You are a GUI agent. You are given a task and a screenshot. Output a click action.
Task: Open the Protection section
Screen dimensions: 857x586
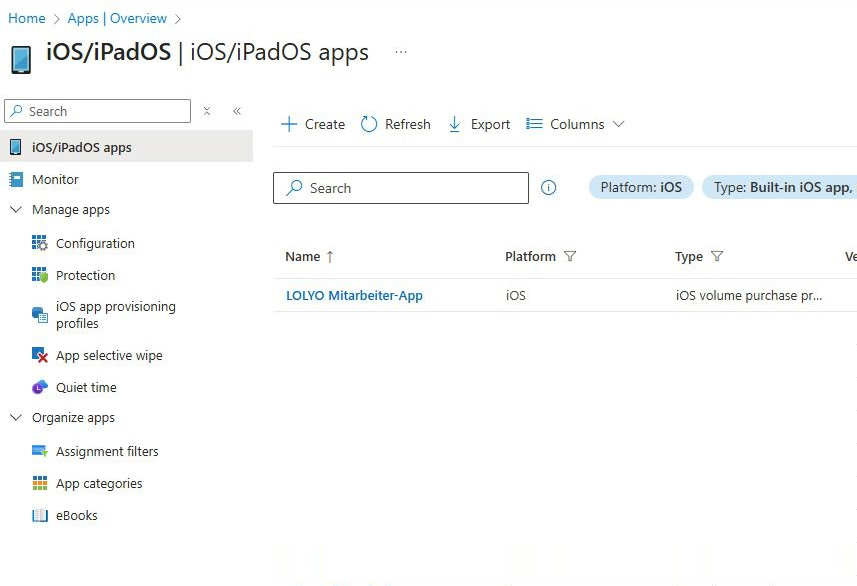click(86, 275)
